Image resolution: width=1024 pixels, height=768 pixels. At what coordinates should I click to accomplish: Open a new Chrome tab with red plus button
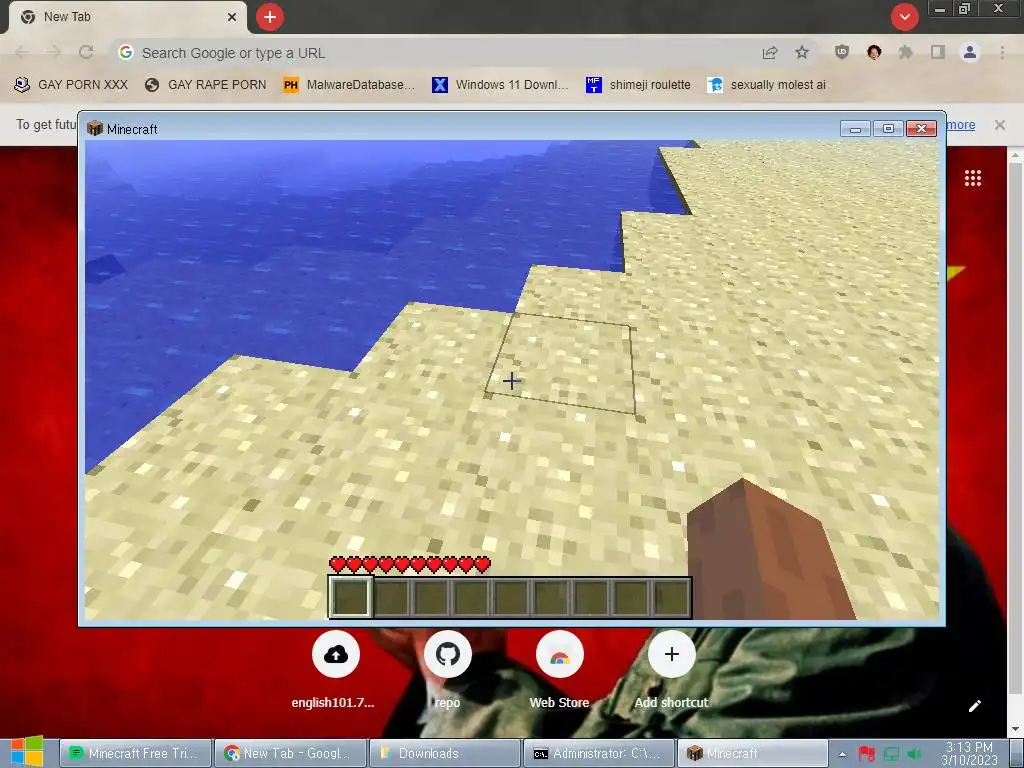point(270,17)
